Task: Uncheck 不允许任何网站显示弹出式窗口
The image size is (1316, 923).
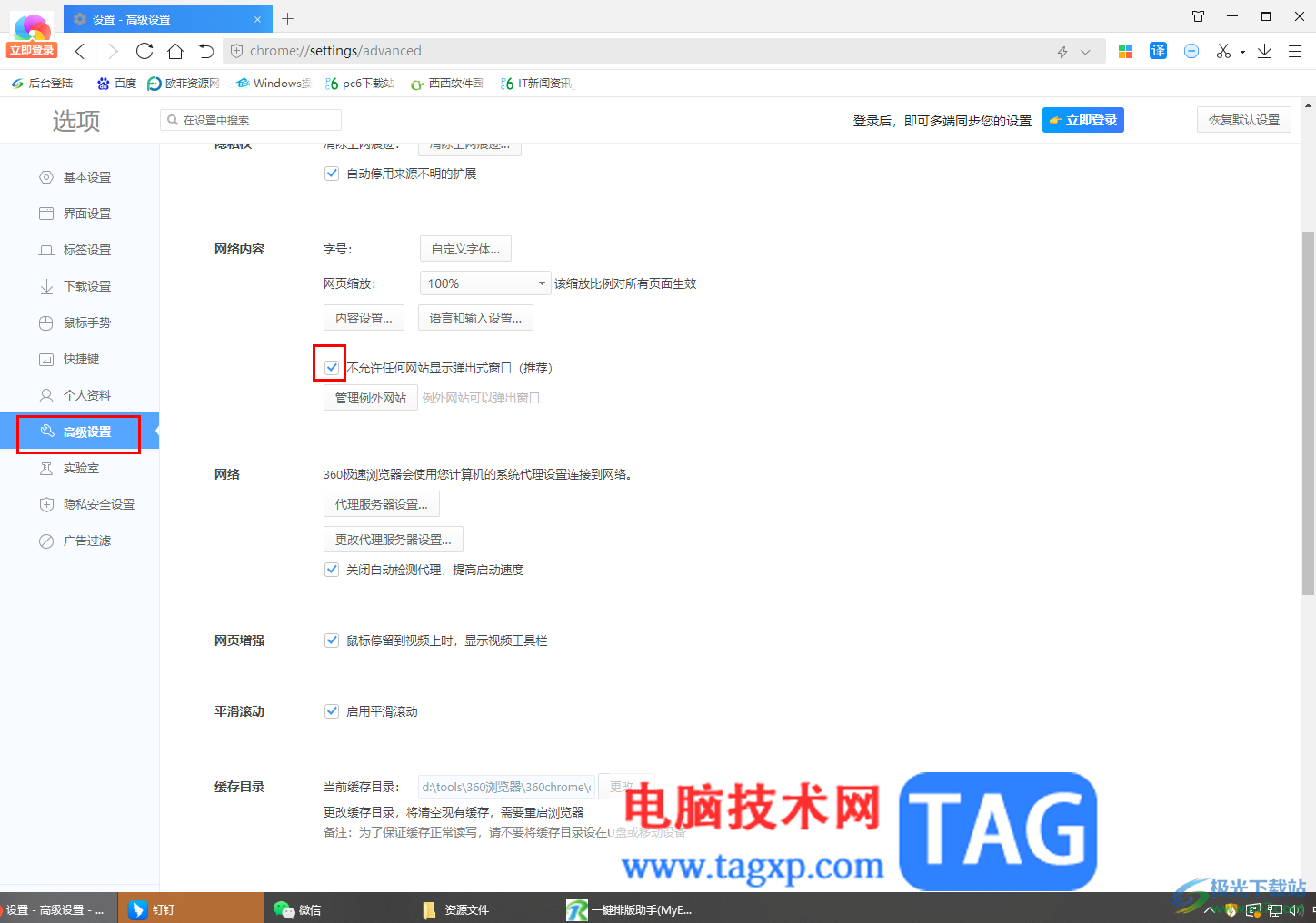Action: (x=331, y=367)
